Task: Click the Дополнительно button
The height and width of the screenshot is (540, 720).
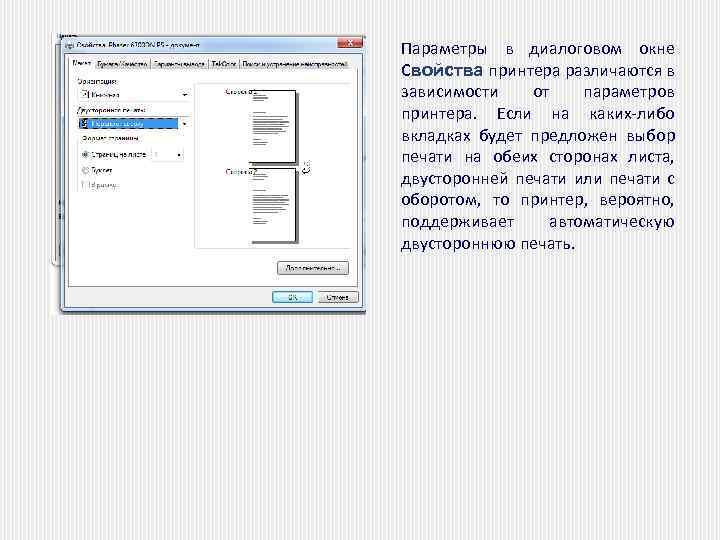Action: point(313,268)
